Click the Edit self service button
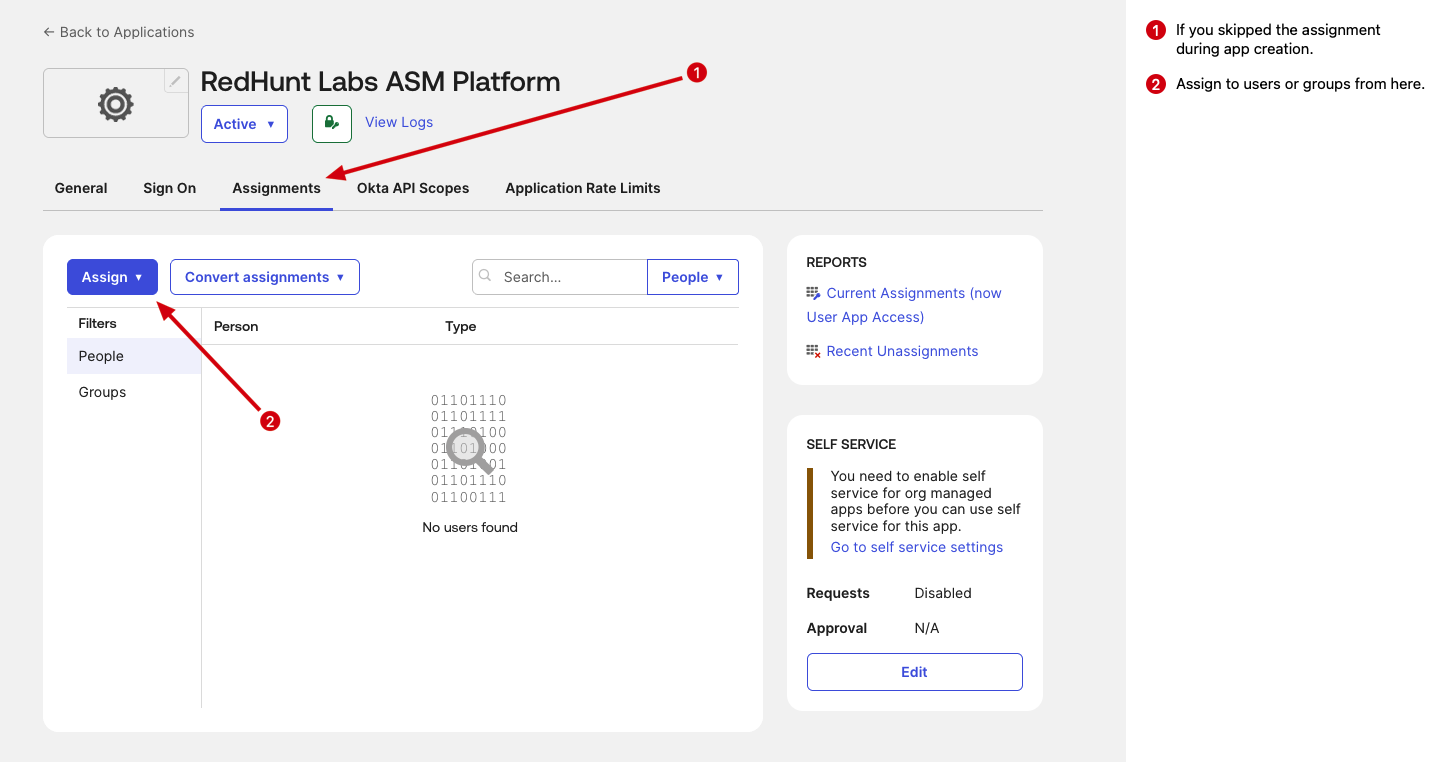 [914, 672]
